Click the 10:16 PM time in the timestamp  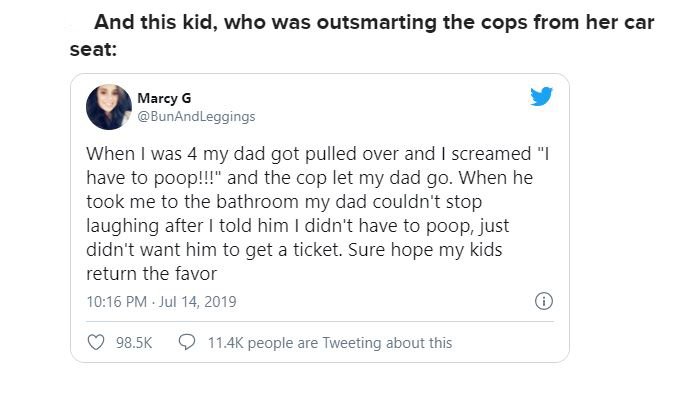117,302
